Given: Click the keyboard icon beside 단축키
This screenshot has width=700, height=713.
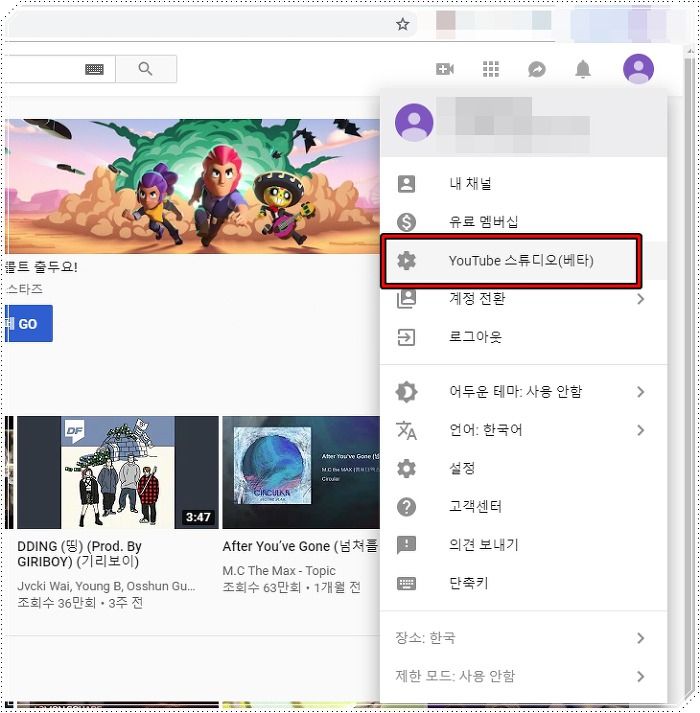Looking at the screenshot, I should [406, 583].
